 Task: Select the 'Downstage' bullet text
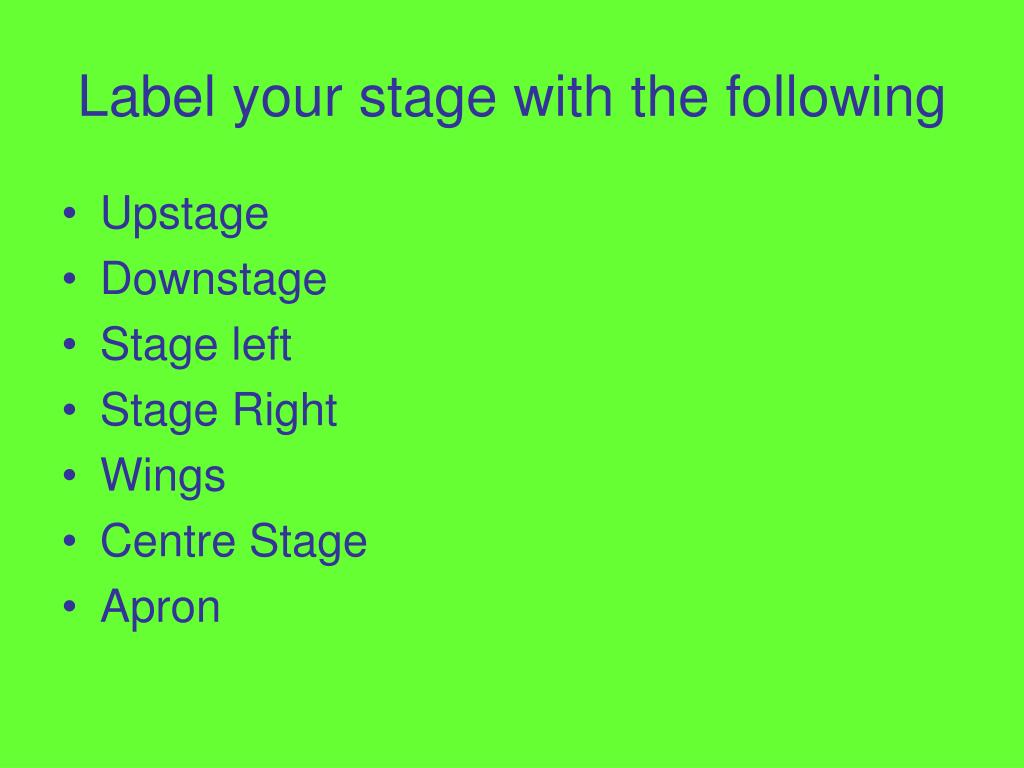(214, 279)
